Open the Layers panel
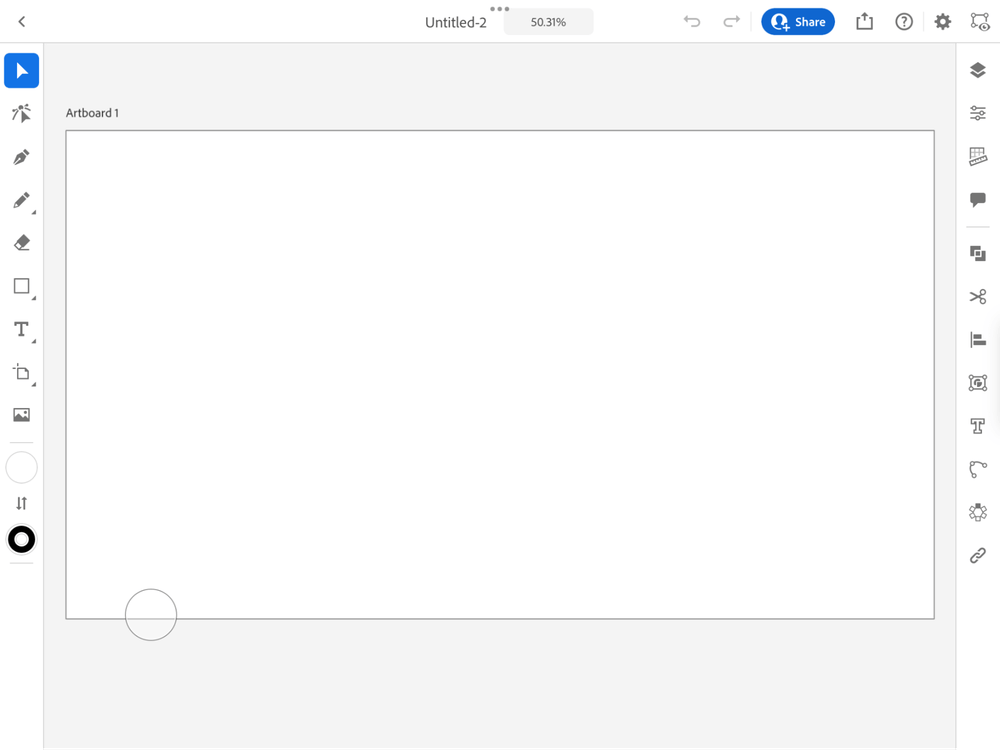1000x750 pixels. point(978,70)
